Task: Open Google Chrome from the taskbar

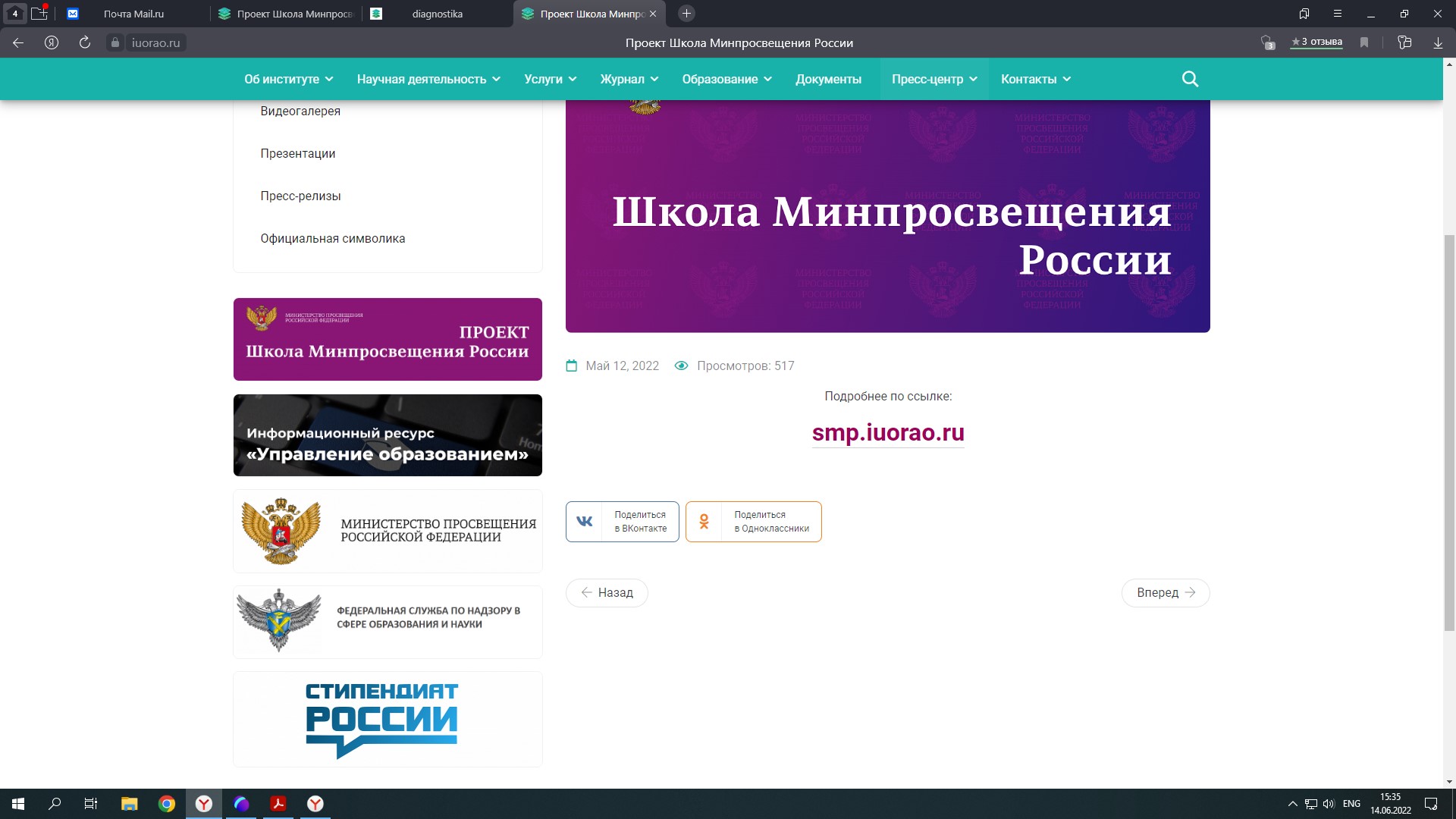Action: [167, 804]
